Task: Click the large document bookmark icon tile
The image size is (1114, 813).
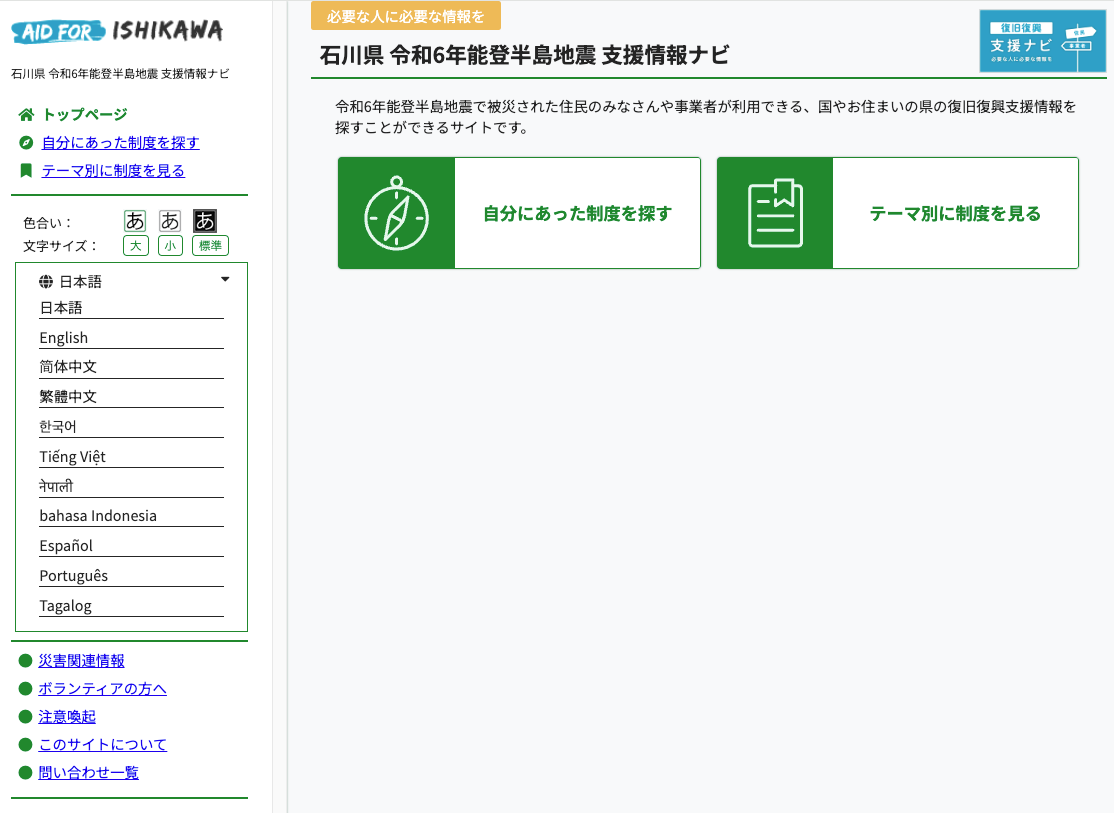Action: 775,213
